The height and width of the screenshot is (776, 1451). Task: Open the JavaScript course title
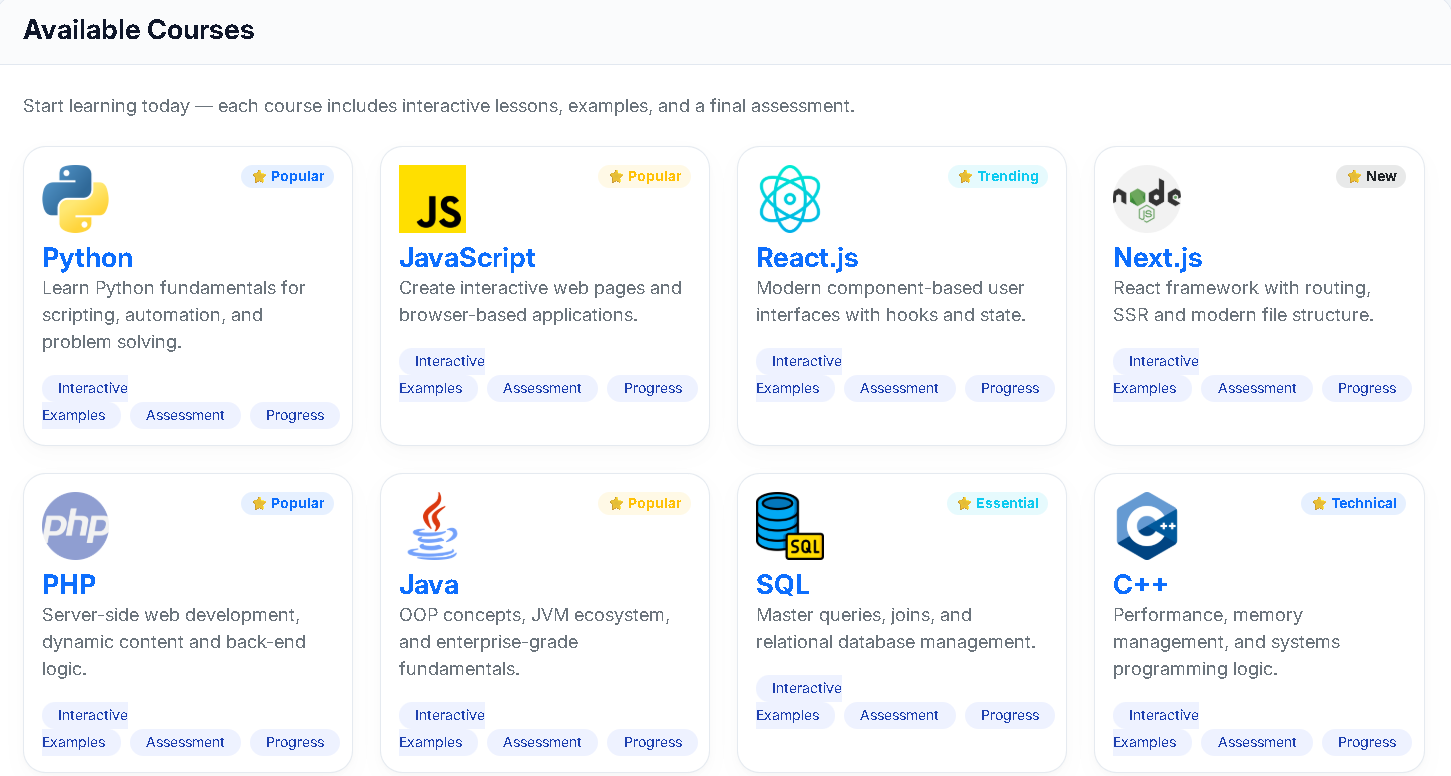pyautogui.click(x=467, y=258)
